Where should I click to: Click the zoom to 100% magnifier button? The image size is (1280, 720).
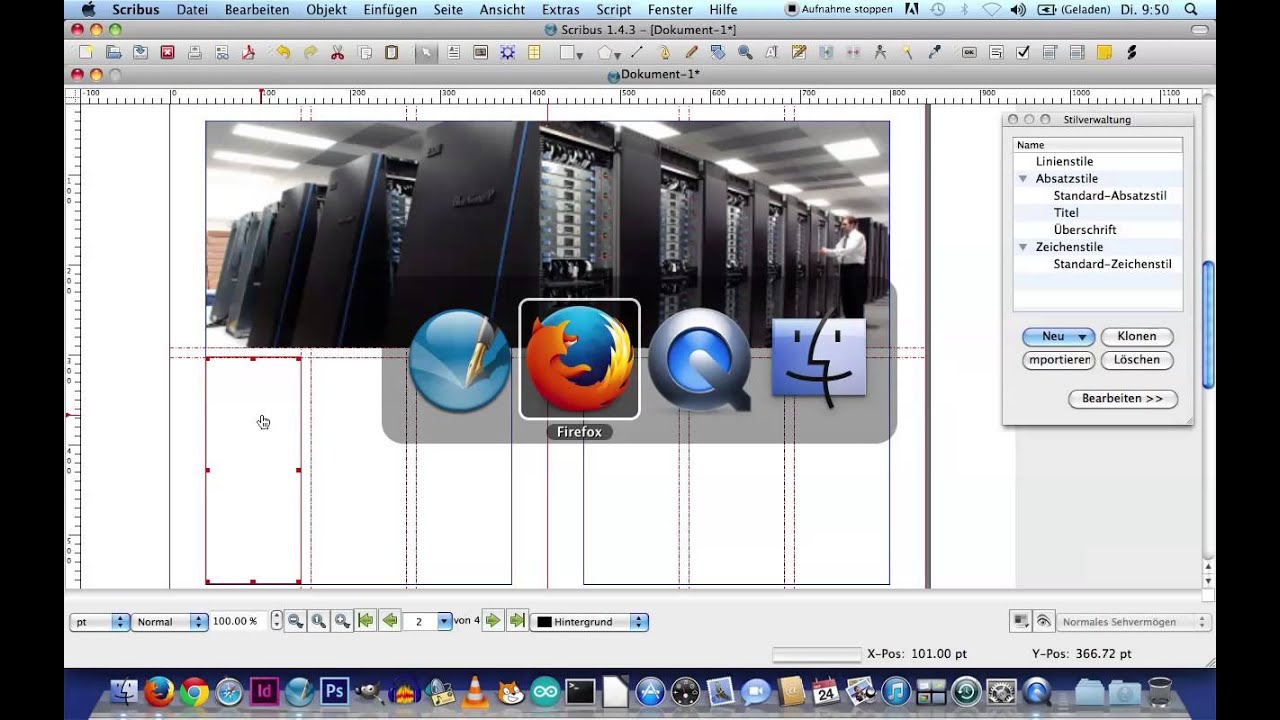pos(319,621)
